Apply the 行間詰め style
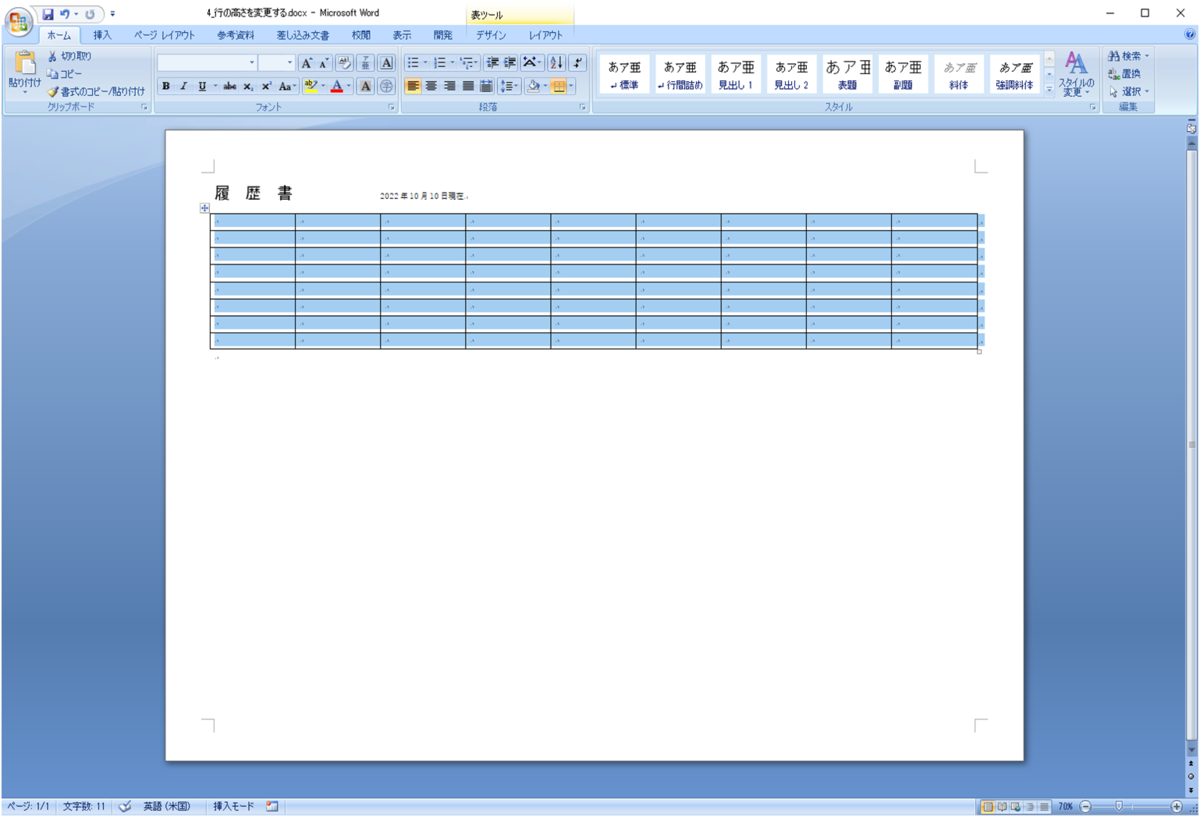The image size is (1200, 817). pyautogui.click(x=680, y=74)
